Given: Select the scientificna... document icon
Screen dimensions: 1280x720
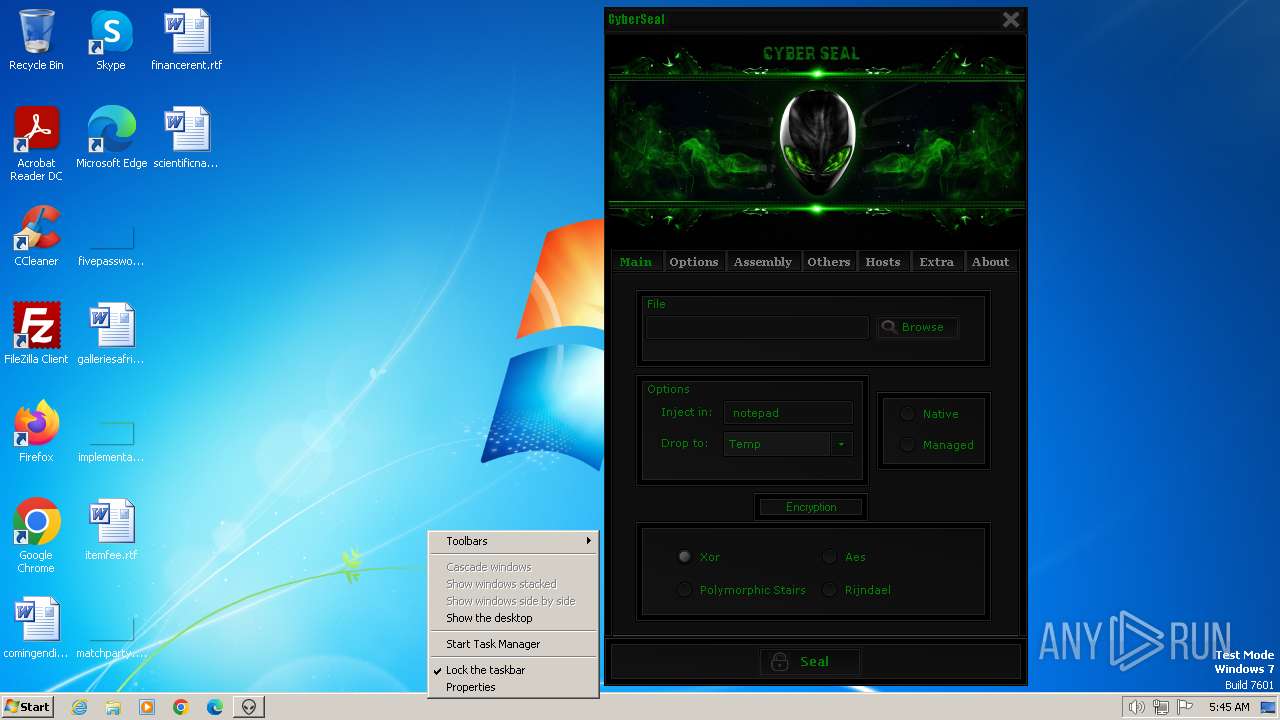Looking at the screenshot, I should [x=186, y=138].
